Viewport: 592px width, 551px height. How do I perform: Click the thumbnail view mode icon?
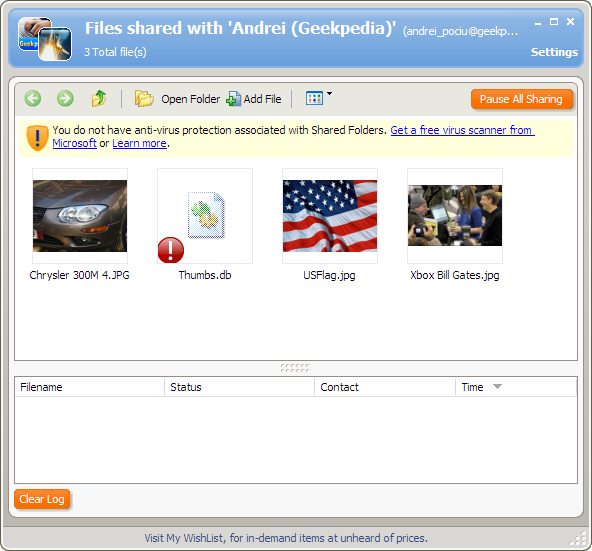[314, 99]
